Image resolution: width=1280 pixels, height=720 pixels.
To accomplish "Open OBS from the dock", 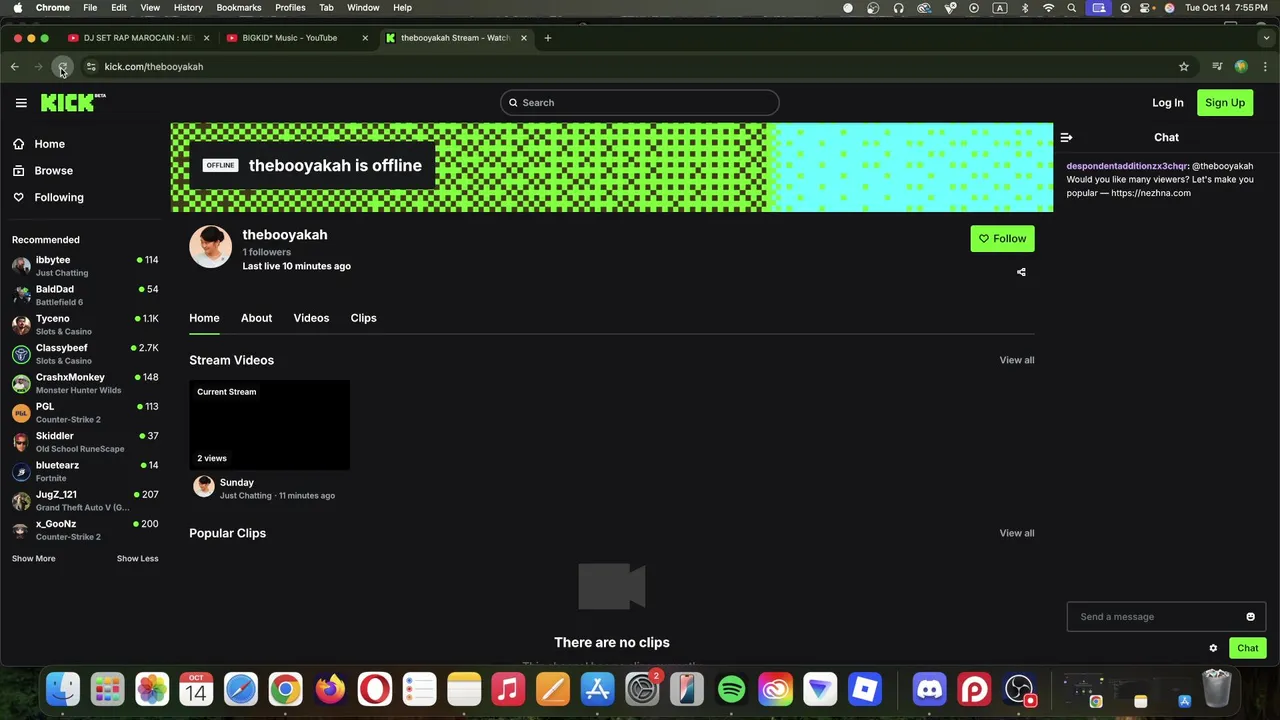I will tap(1019, 689).
